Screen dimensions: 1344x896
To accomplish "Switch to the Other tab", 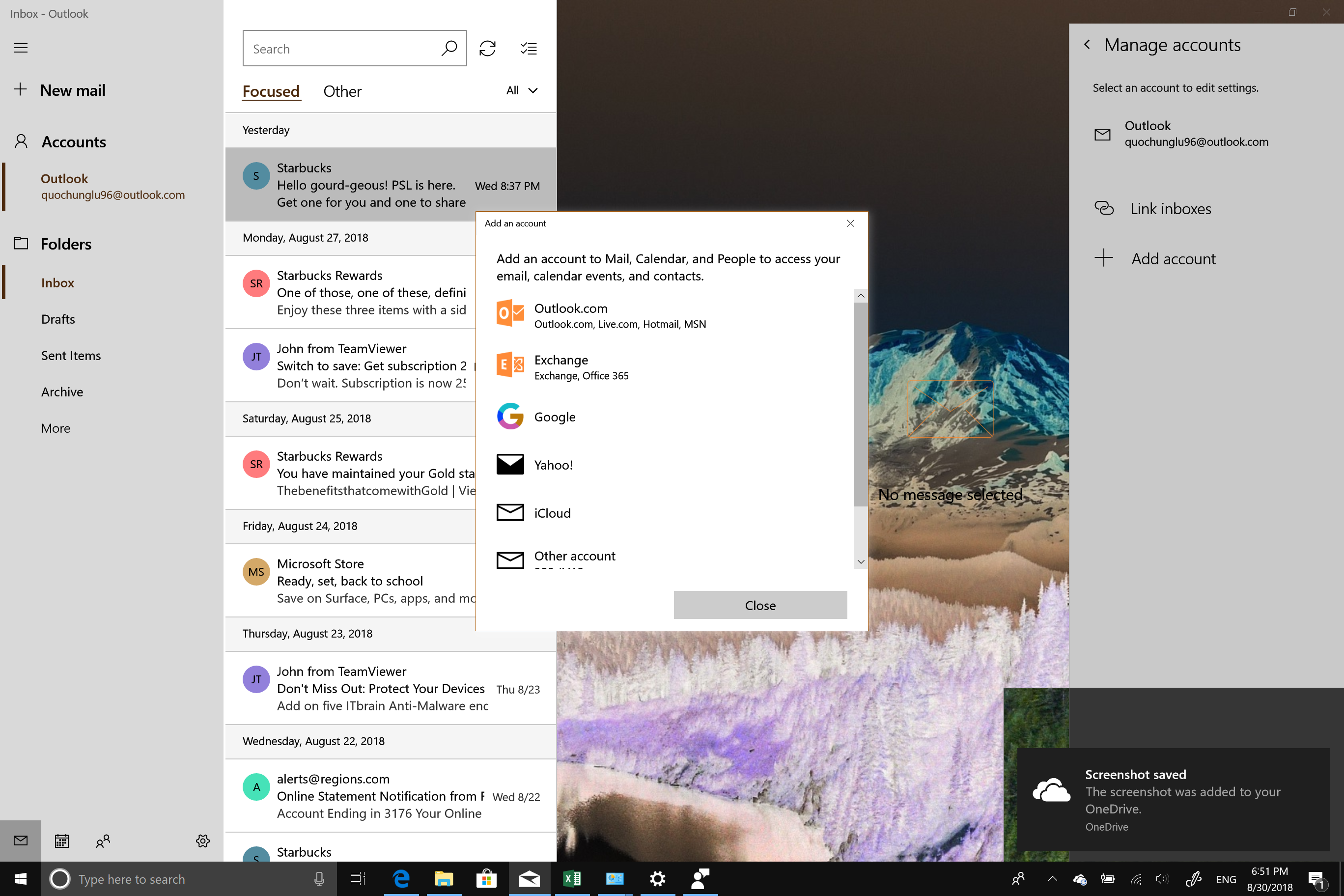I will 342,91.
